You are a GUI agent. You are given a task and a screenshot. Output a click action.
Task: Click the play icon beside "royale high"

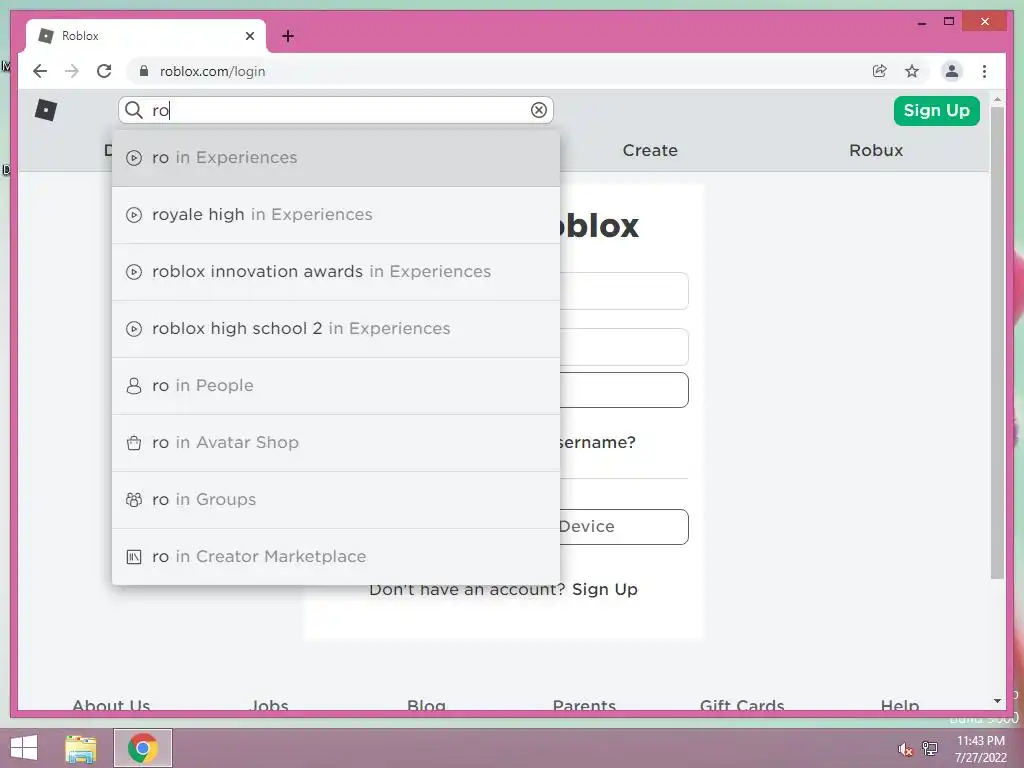[x=134, y=215]
